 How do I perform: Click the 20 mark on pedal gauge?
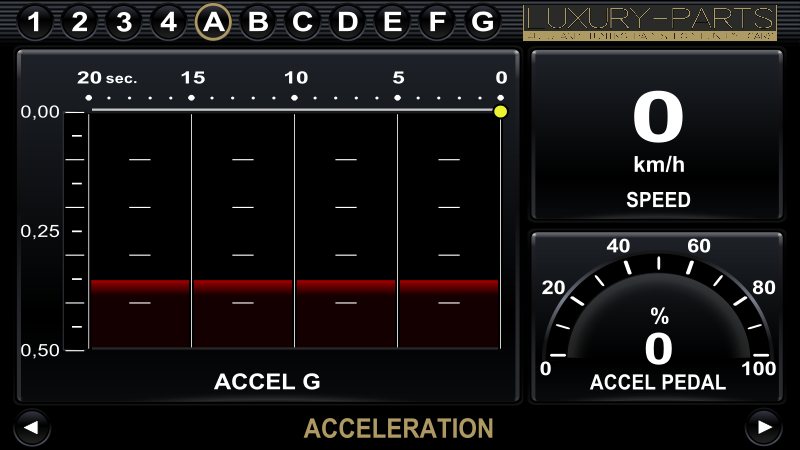coord(553,288)
